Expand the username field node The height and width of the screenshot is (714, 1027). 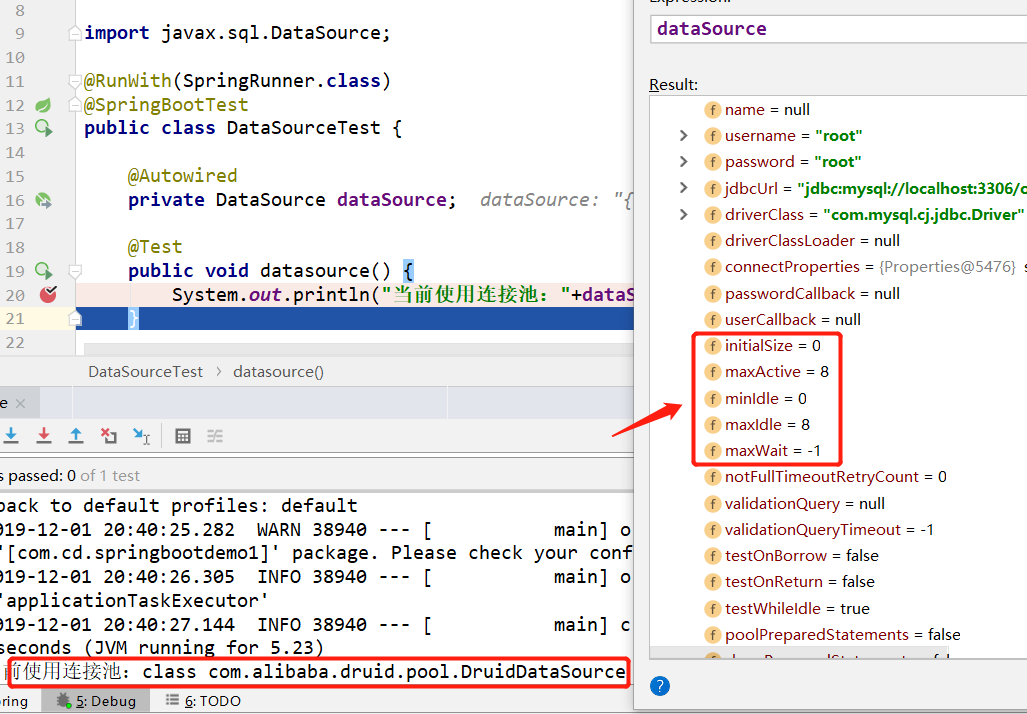click(x=684, y=136)
